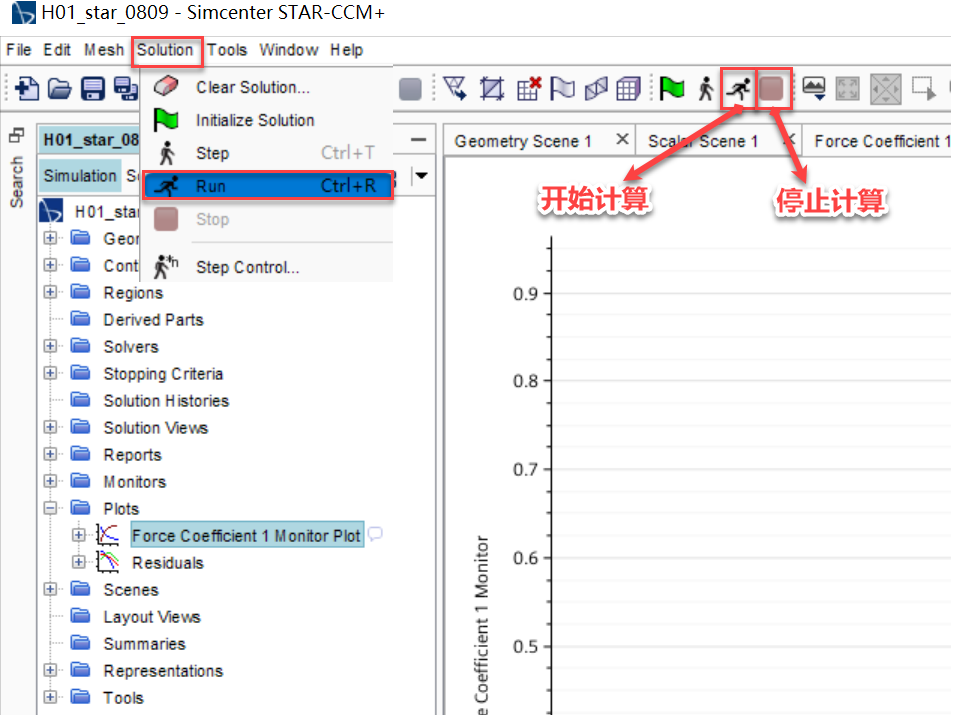Expand the Representations folder node

(x=50, y=670)
